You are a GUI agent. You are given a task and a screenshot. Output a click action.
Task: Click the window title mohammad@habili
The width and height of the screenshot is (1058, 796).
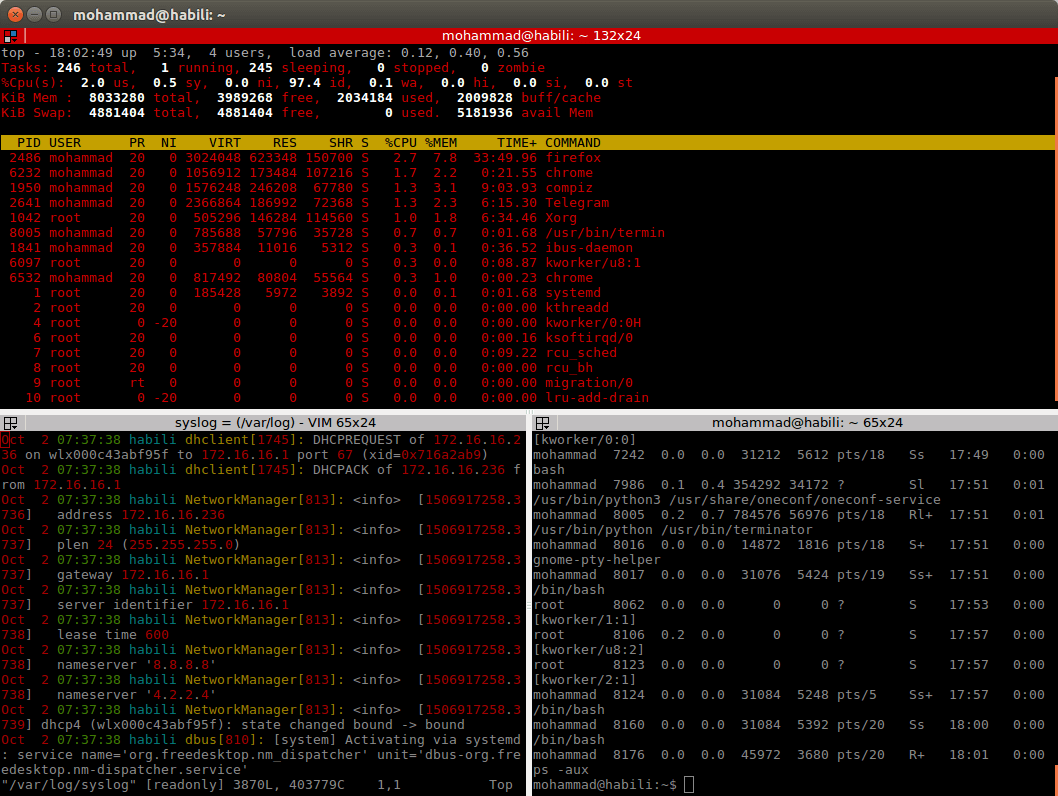[x=148, y=14]
